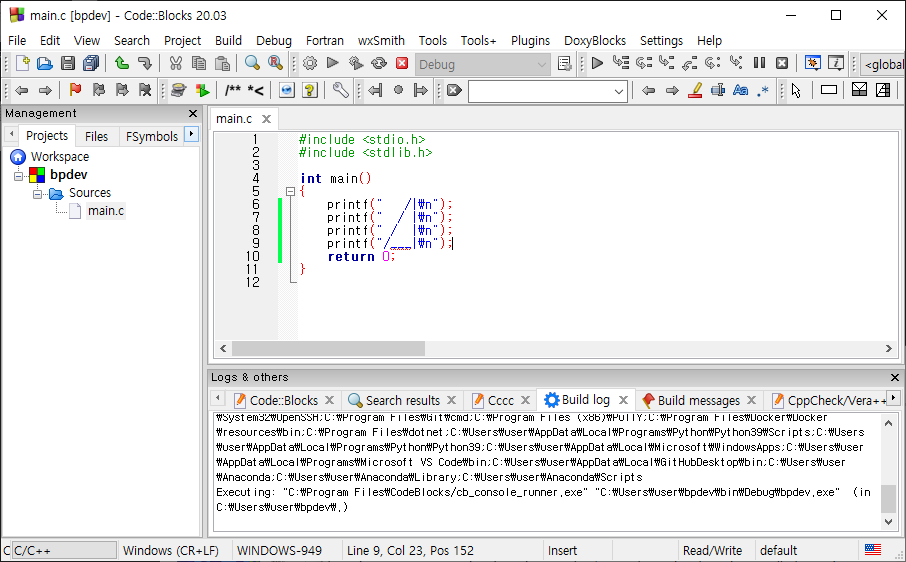Open the Build menu

228,40
